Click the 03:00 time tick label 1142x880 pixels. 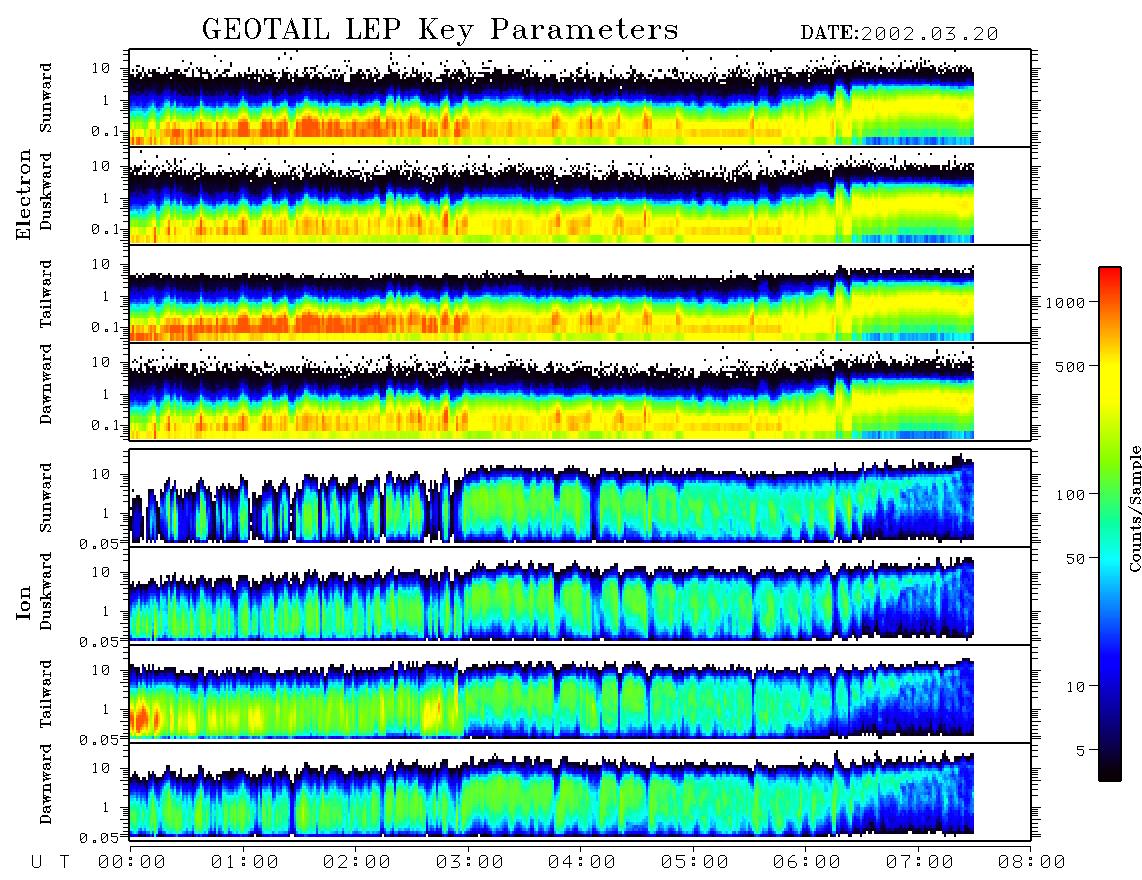coord(470,862)
